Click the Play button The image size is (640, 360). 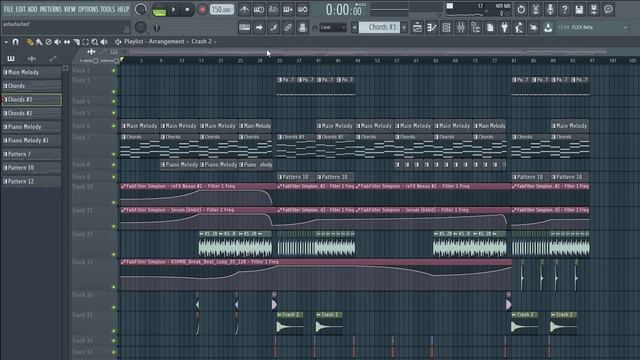[x=173, y=9]
